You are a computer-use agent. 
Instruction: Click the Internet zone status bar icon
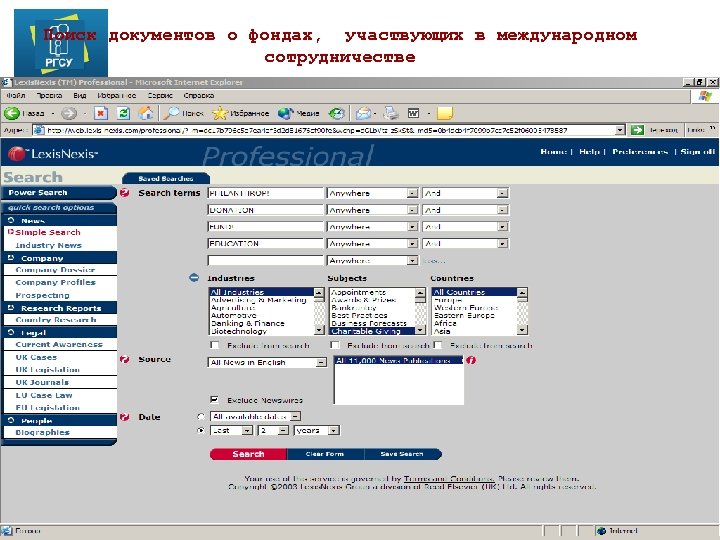(x=601, y=531)
